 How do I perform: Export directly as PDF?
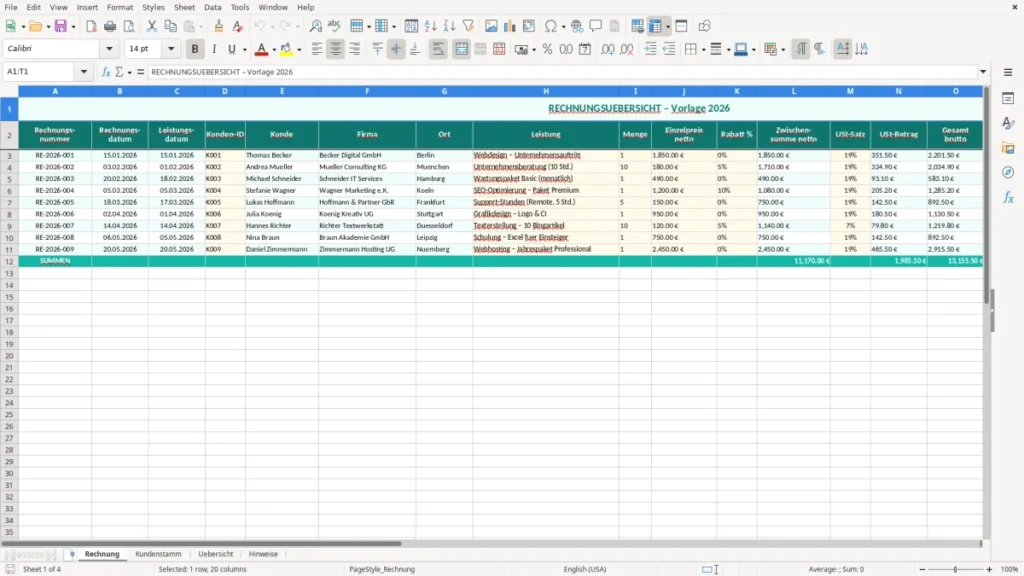pyautogui.click(x=91, y=26)
